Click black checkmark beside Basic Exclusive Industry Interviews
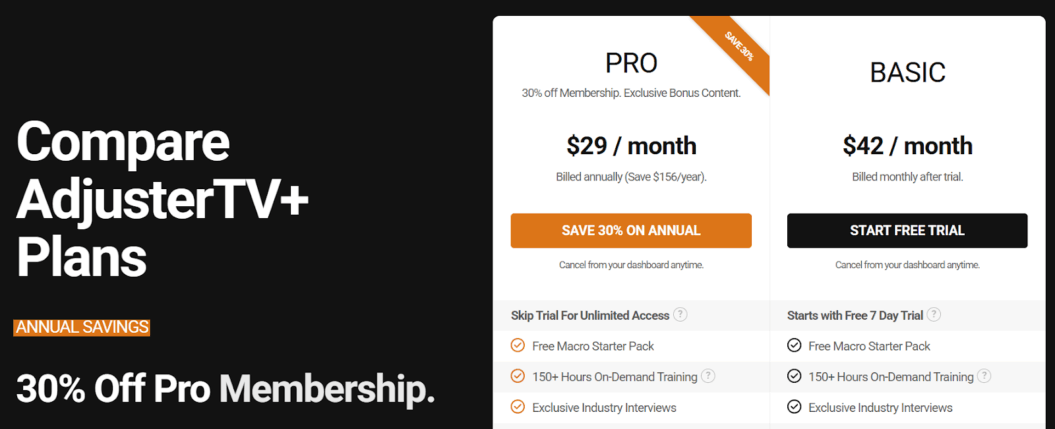This screenshot has width=1055, height=429. coord(794,407)
